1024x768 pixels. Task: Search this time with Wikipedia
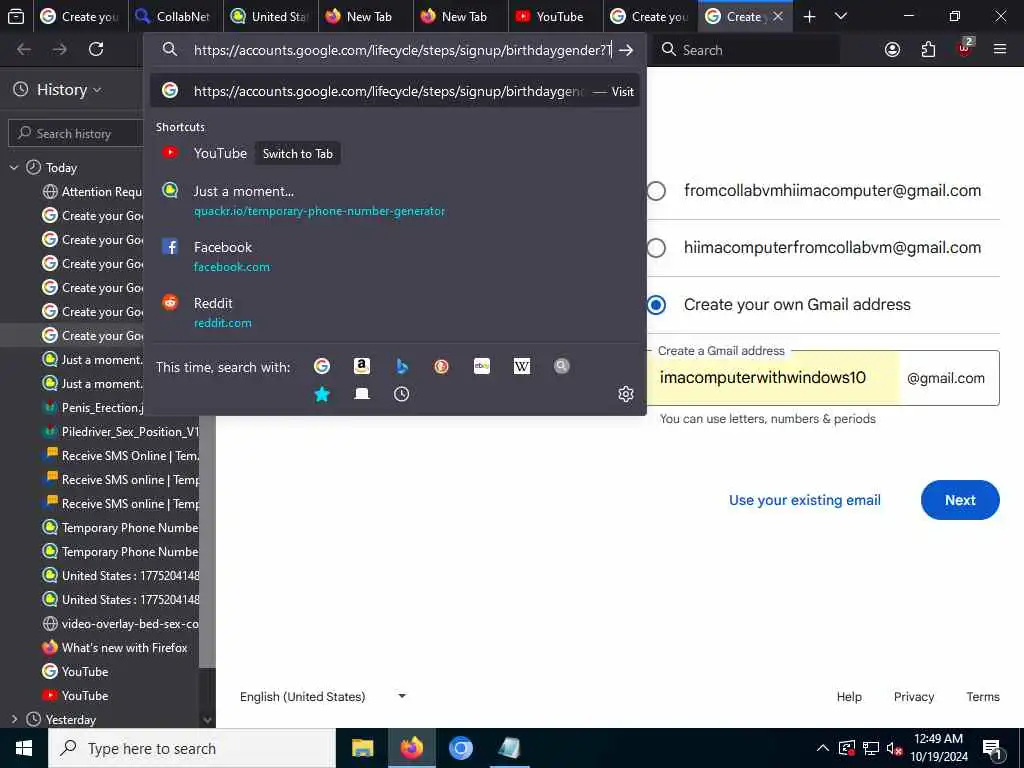click(x=522, y=366)
